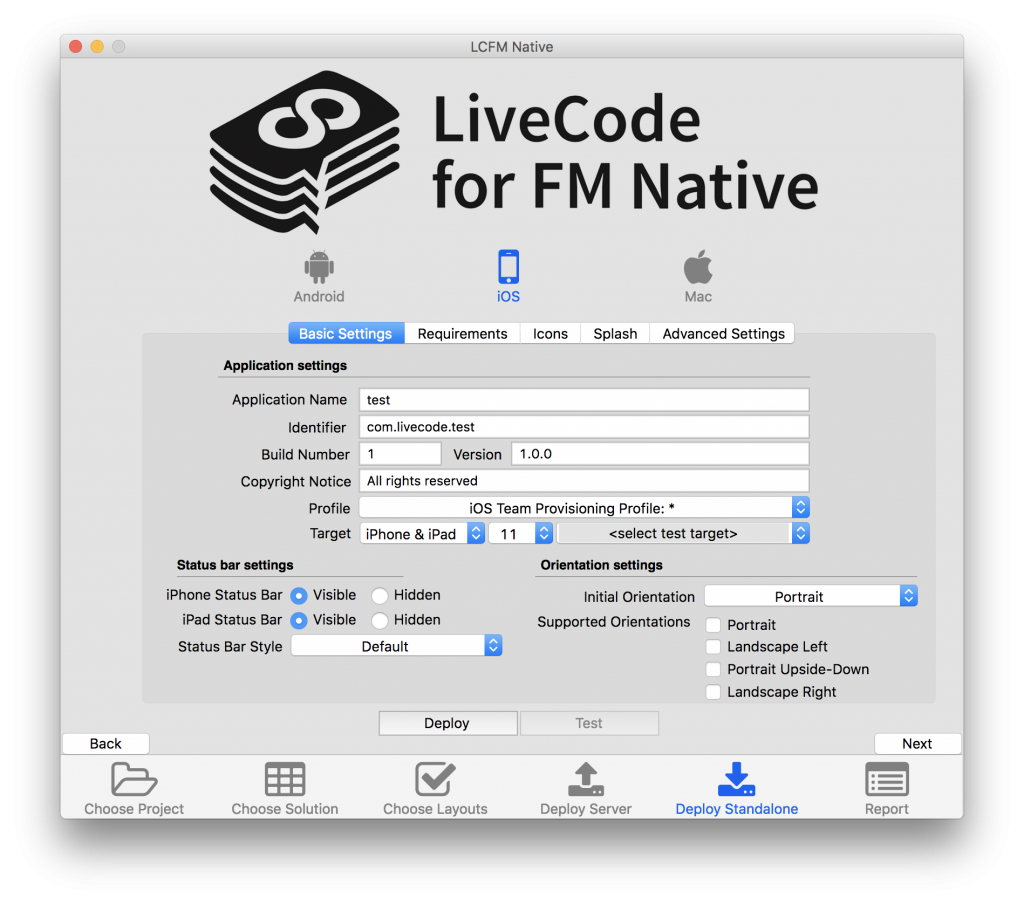Select the Android platform icon

319,266
